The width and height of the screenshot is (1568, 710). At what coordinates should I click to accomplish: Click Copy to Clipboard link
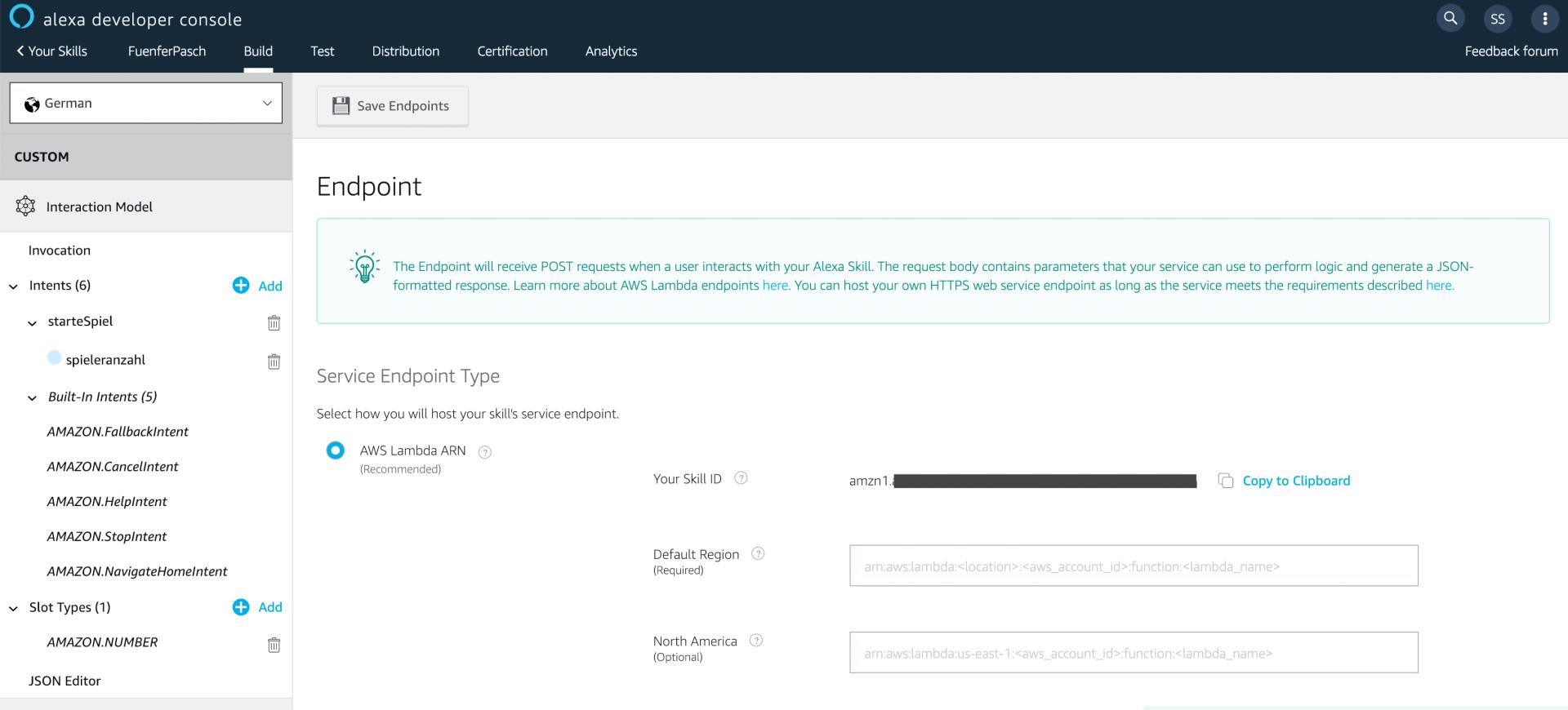1295,481
